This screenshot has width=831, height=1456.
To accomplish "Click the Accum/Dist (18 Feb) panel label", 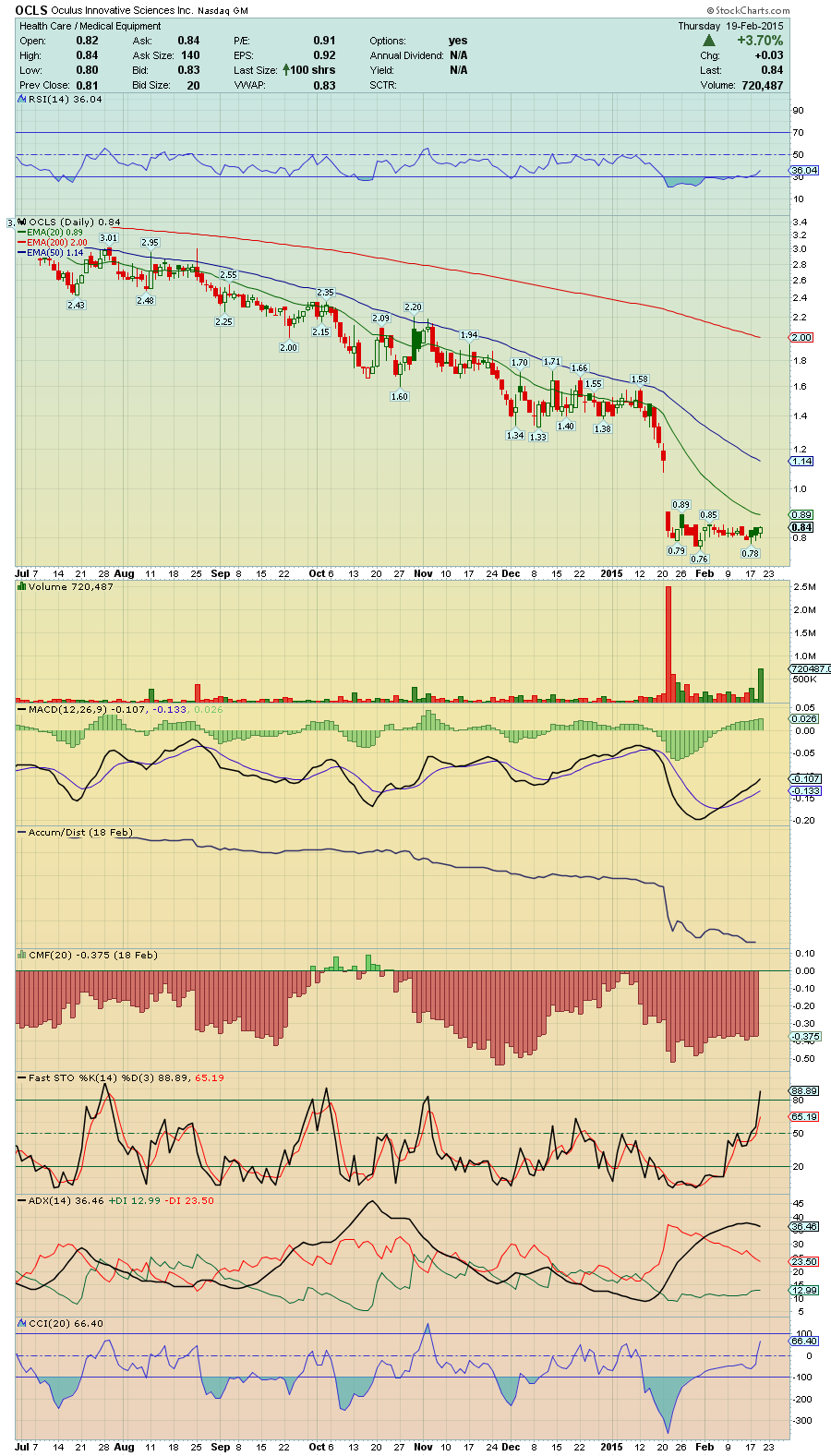I will click(80, 832).
